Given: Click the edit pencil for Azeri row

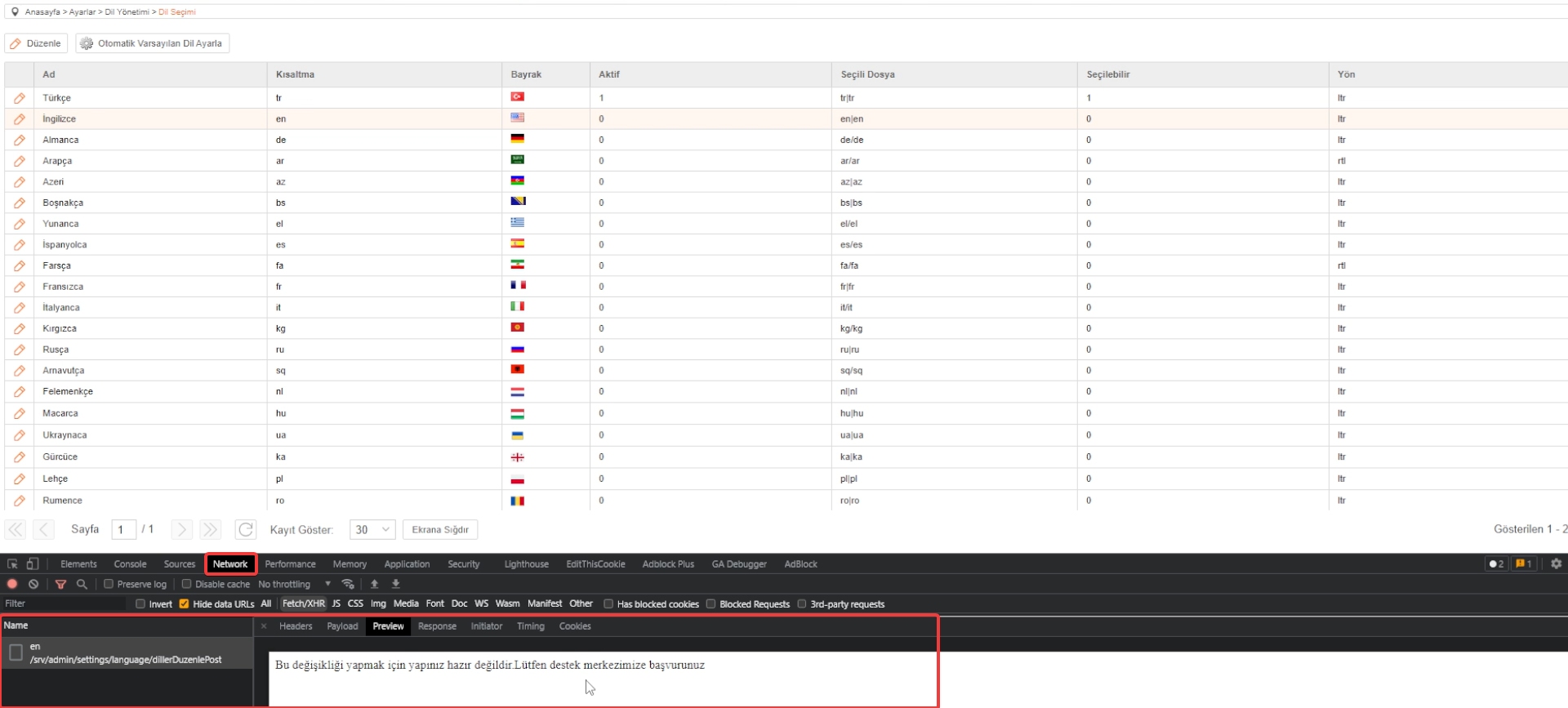Looking at the screenshot, I should [x=20, y=182].
